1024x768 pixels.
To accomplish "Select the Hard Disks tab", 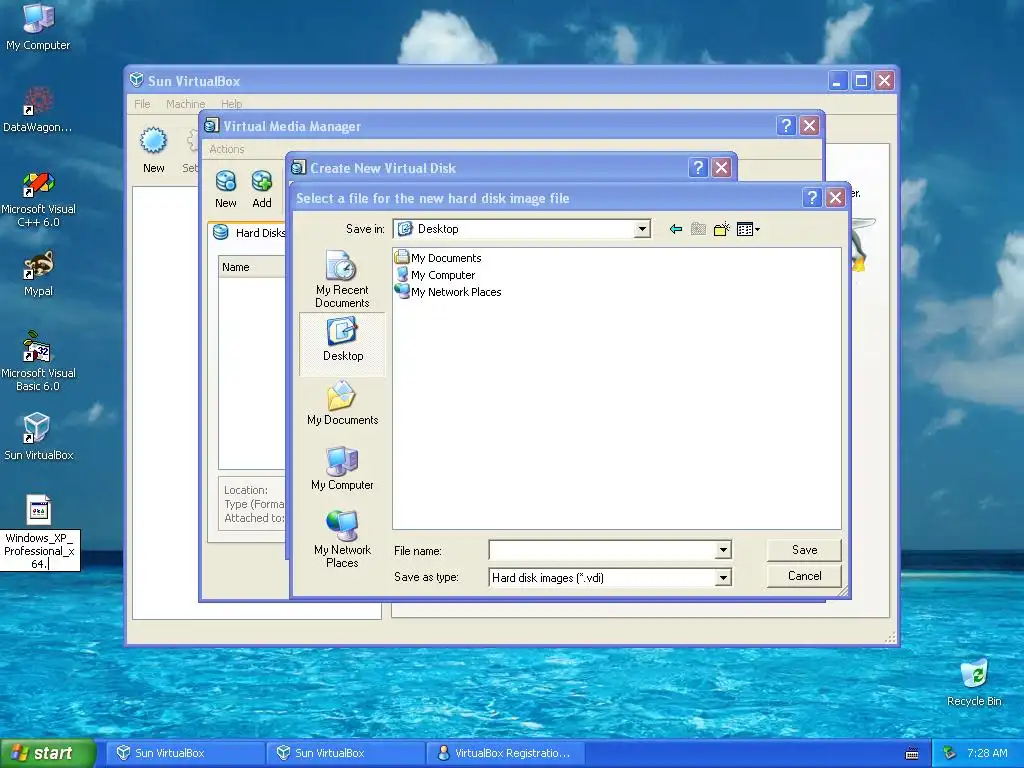I will [249, 232].
